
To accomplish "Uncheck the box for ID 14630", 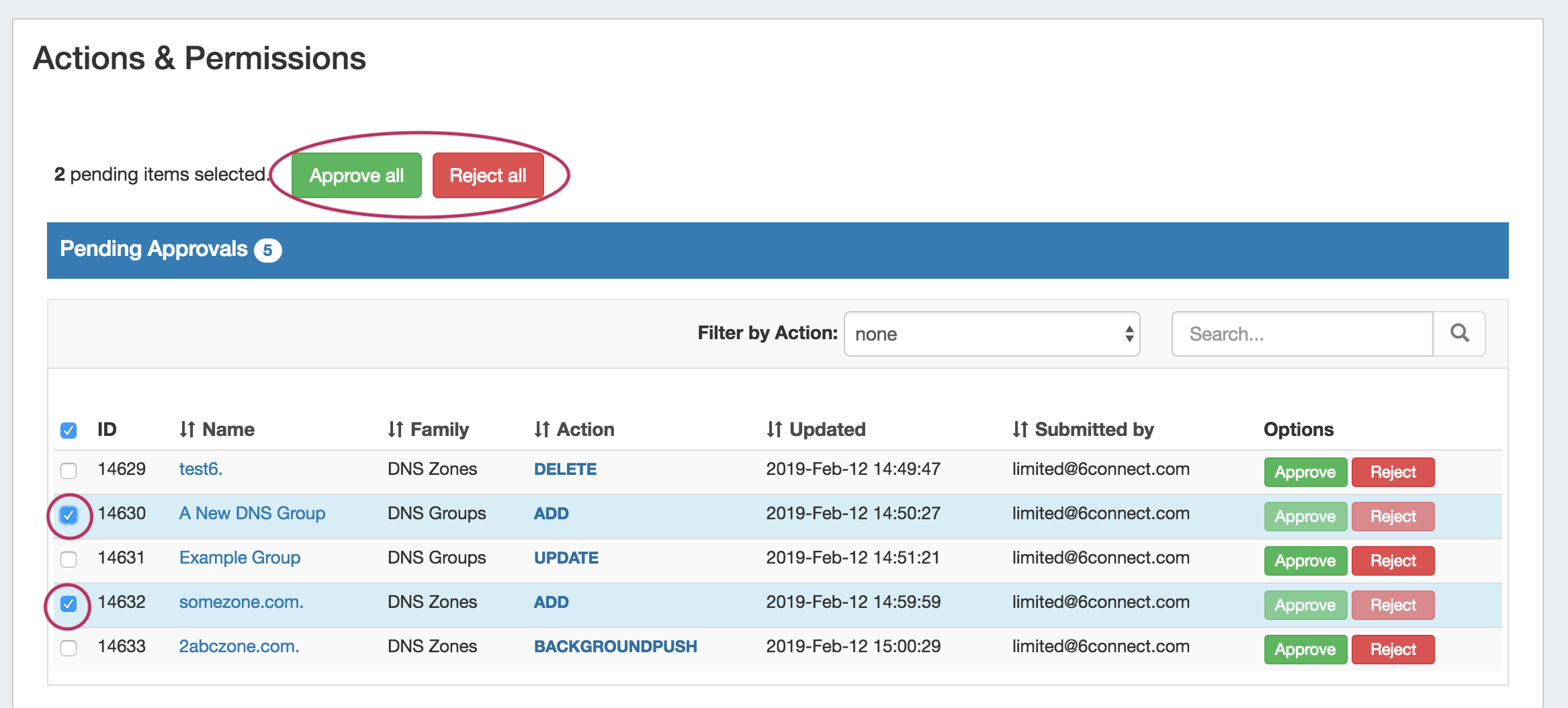I will click(69, 515).
